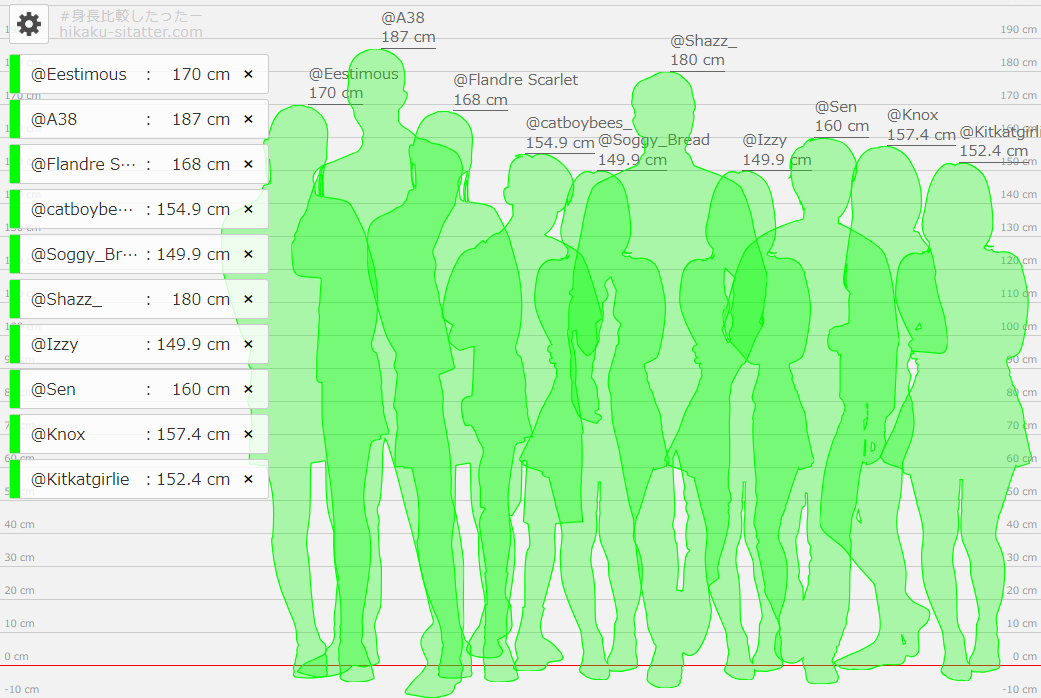Viewport: 1041px width, 698px height.
Task: Edit the @Knox name in the list
Action: (x=58, y=434)
